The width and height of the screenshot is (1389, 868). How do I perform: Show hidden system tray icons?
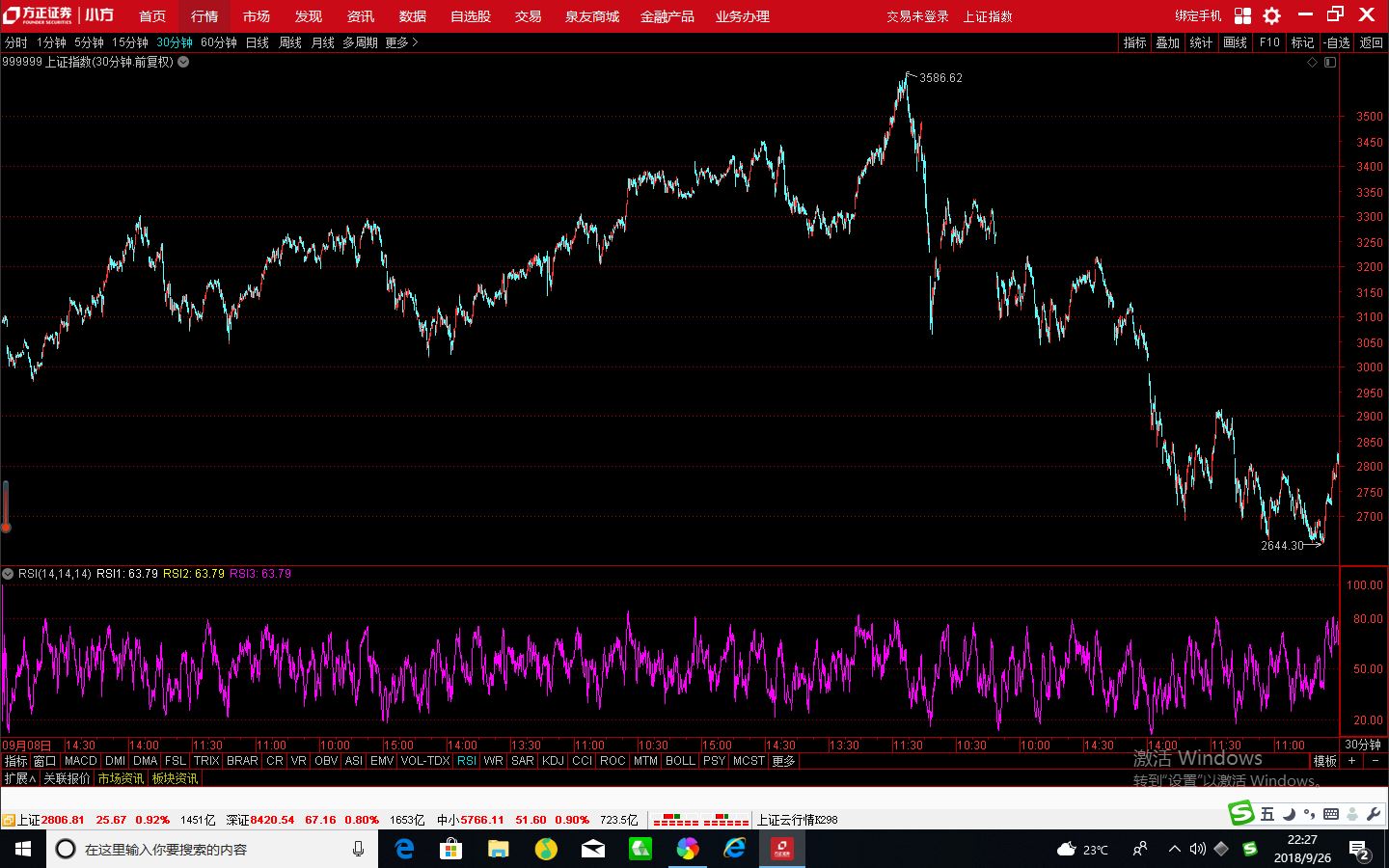coord(1174,850)
